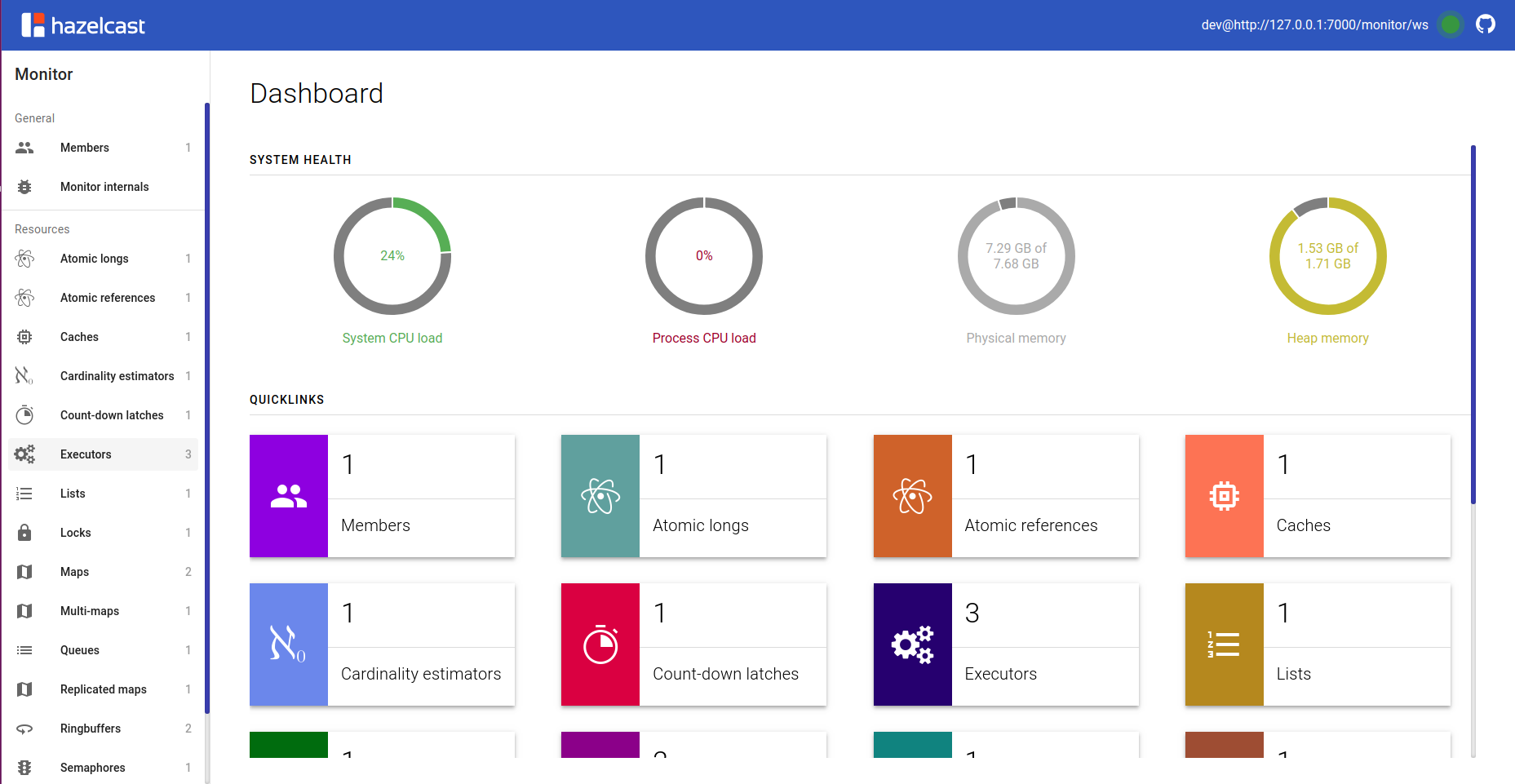
Task: Open the Lists quicklink label
Action: coord(1293,674)
